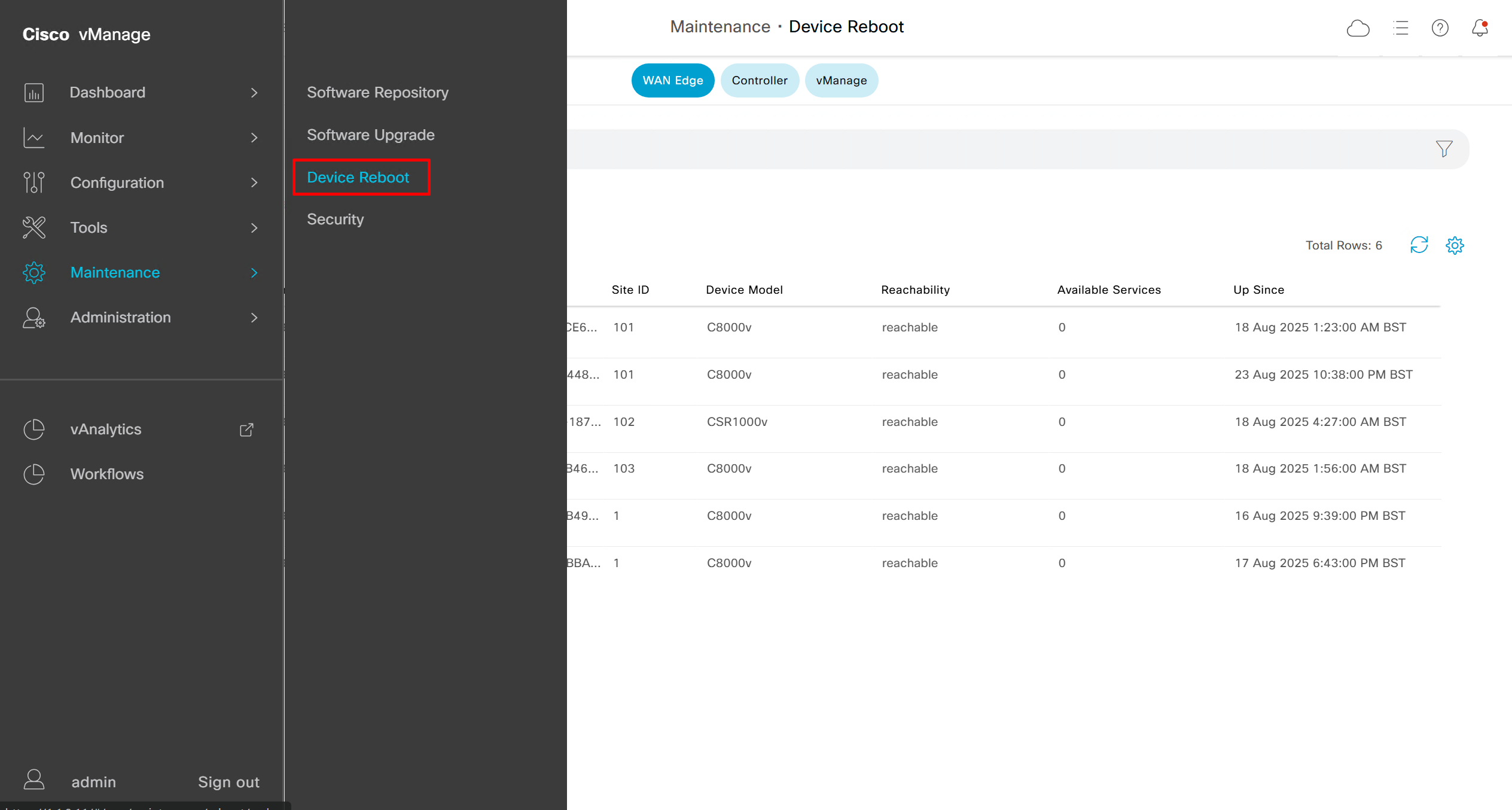This screenshot has width=1512, height=810.
Task: Select the WAN Edge toggle
Action: (672, 80)
